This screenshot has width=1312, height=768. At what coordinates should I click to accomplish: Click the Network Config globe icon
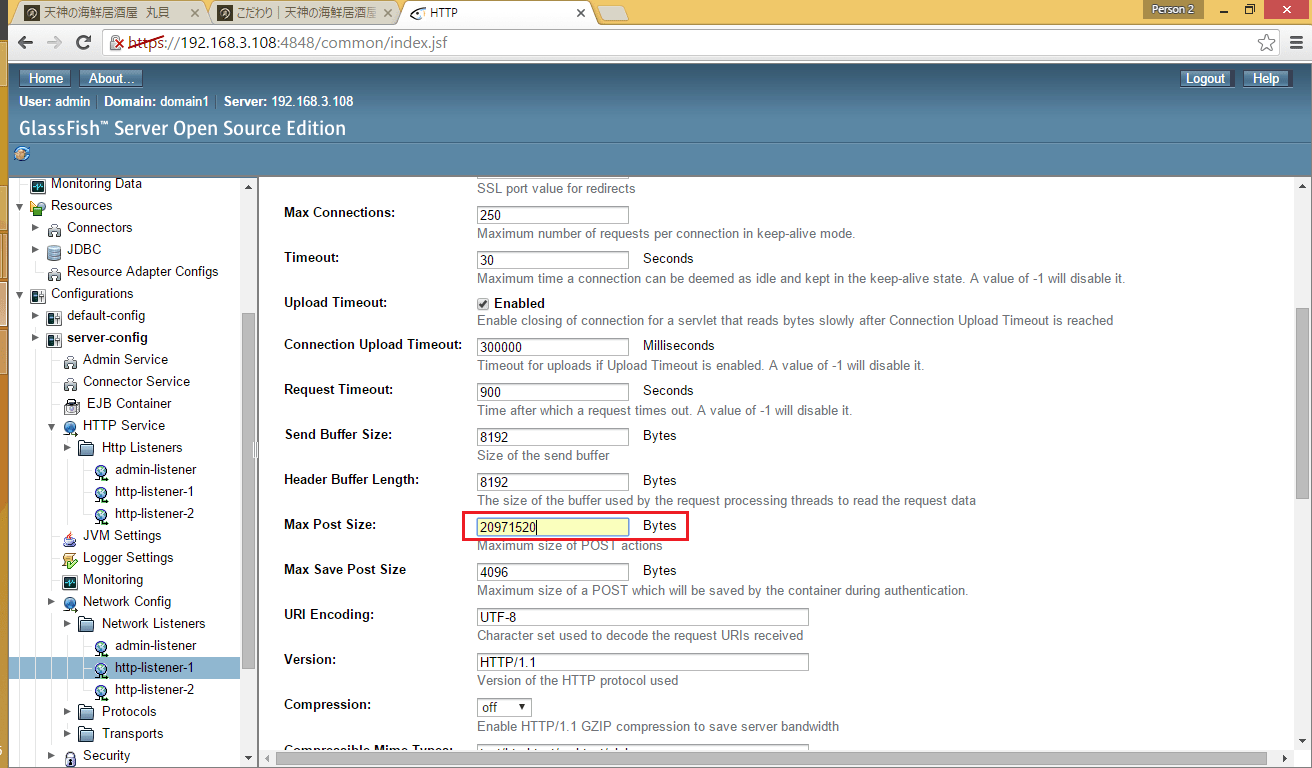pyautogui.click(x=70, y=603)
